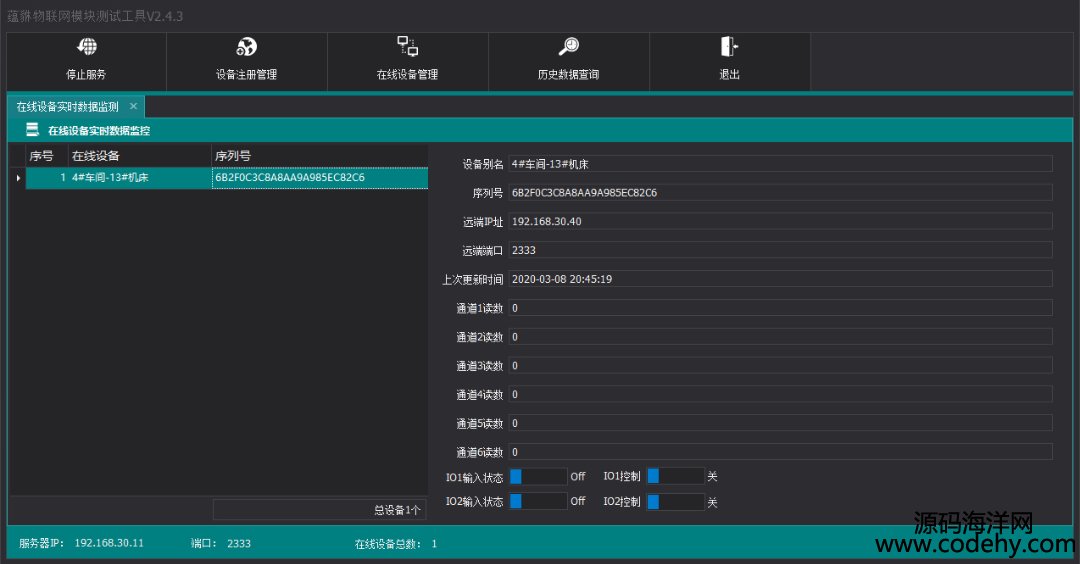Select the 在线设备实时数据监测 tab
1080x564 pixels.
click(67, 106)
